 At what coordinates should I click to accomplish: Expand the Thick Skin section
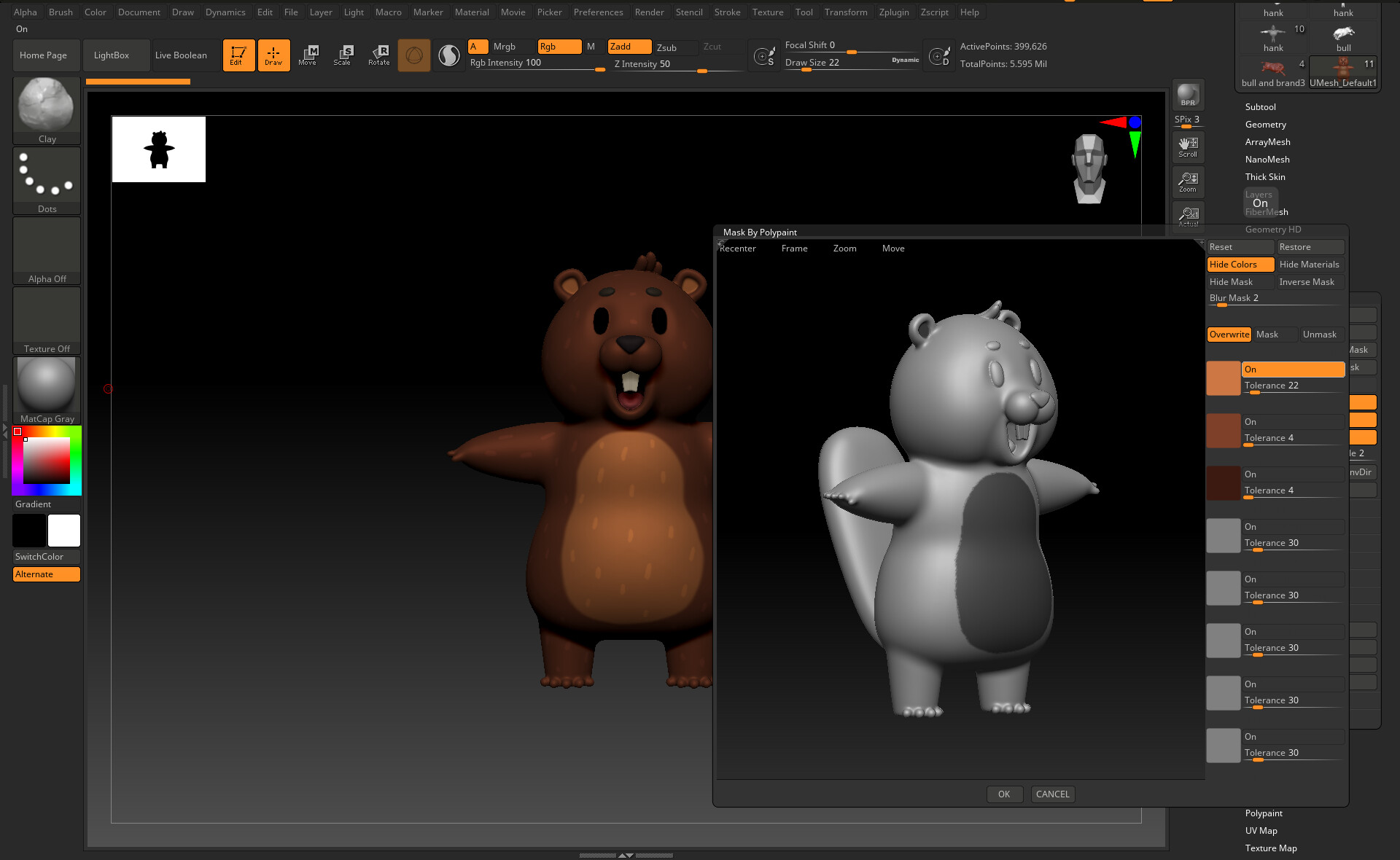click(x=1265, y=177)
